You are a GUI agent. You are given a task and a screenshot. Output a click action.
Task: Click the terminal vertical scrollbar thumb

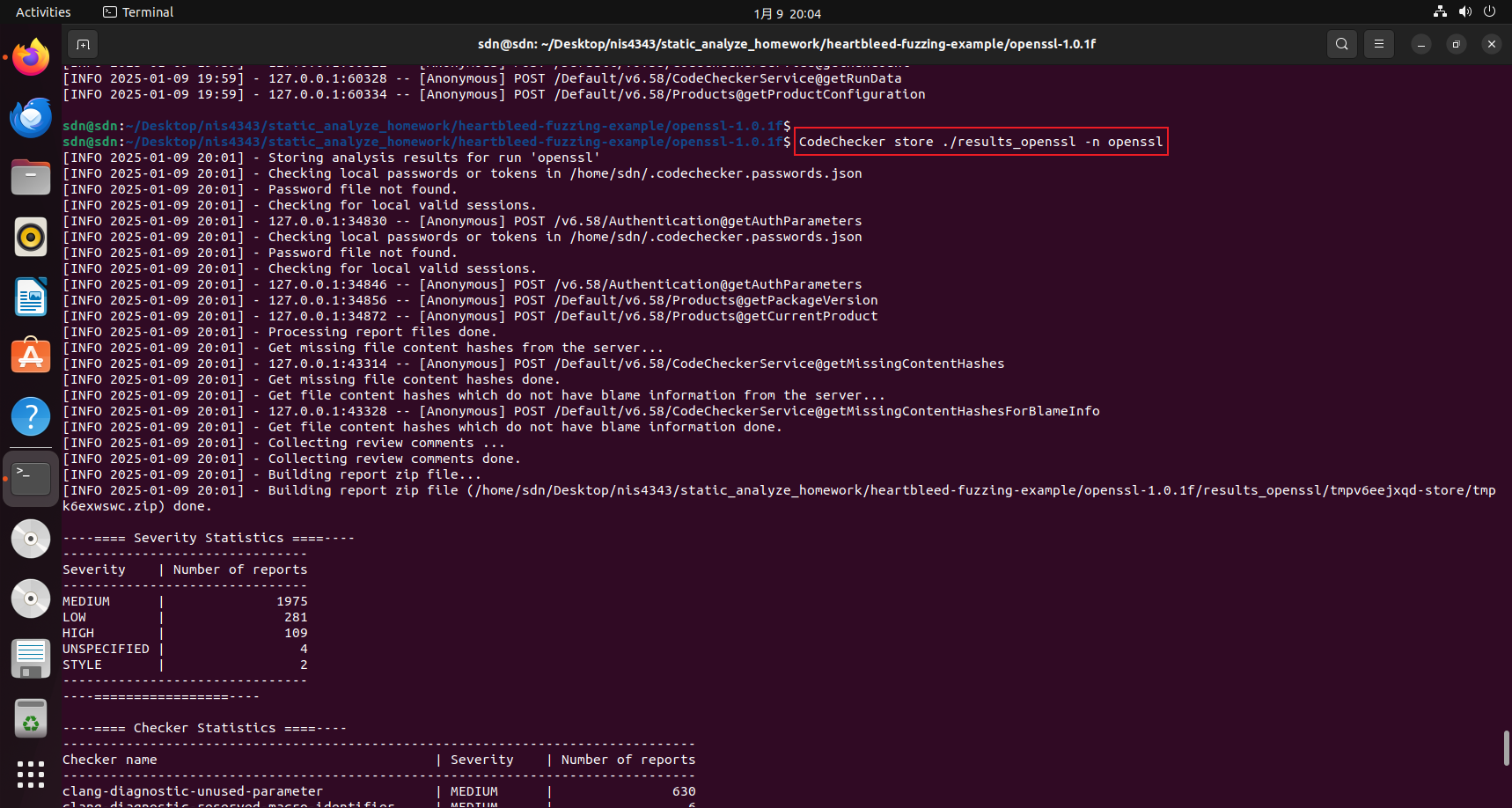[x=1507, y=748]
